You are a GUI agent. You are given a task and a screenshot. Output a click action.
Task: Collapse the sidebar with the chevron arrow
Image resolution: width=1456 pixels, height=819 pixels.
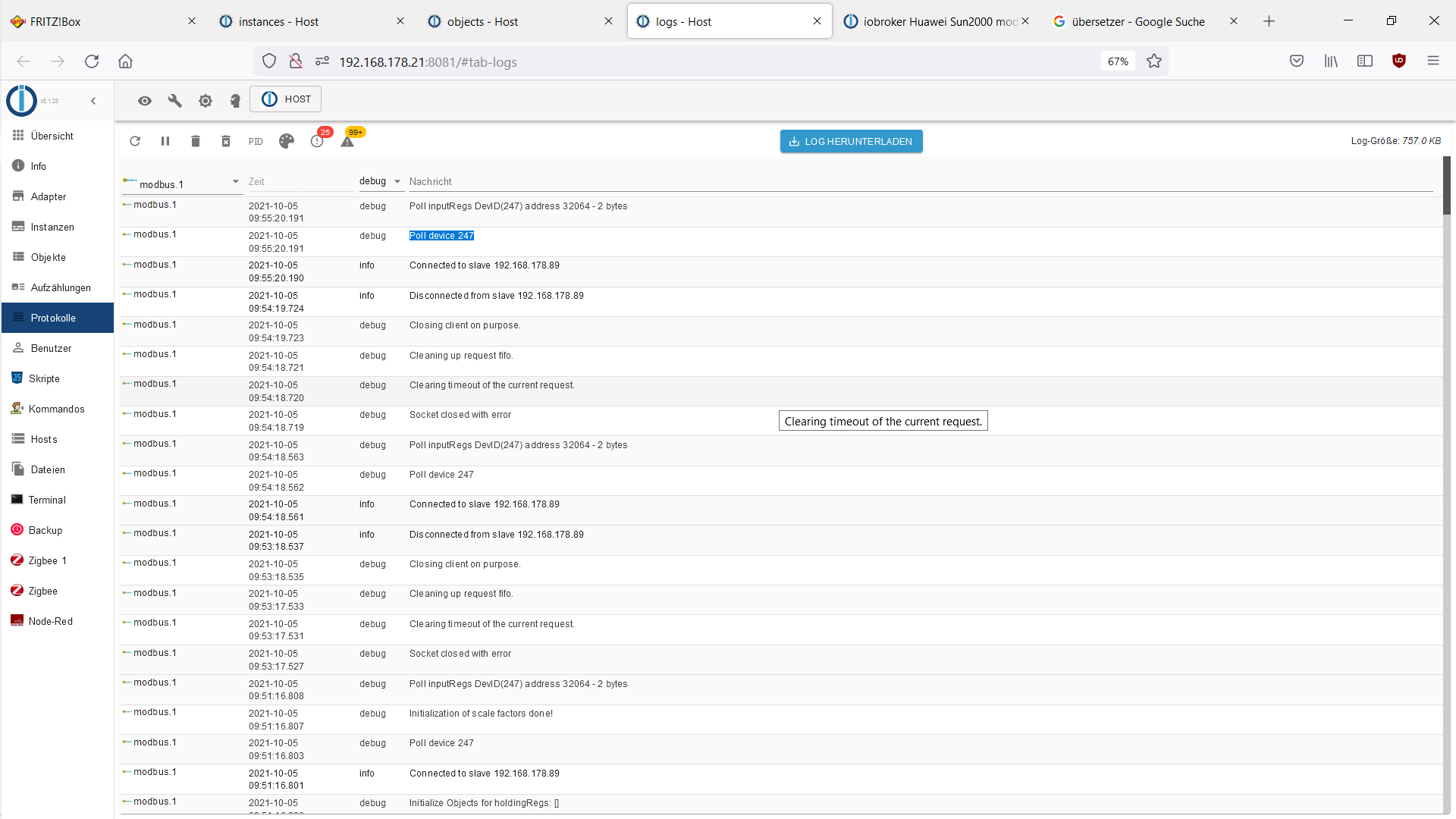[93, 101]
